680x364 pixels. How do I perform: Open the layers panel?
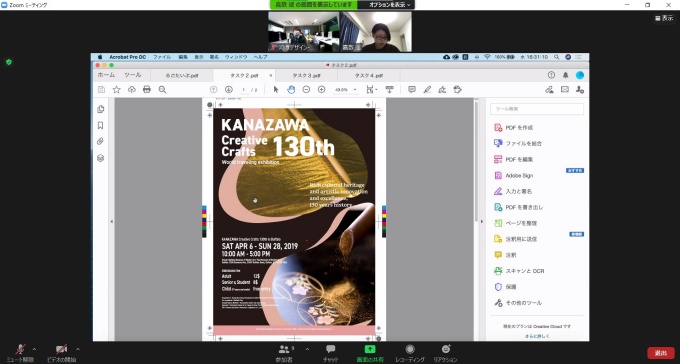point(101,158)
